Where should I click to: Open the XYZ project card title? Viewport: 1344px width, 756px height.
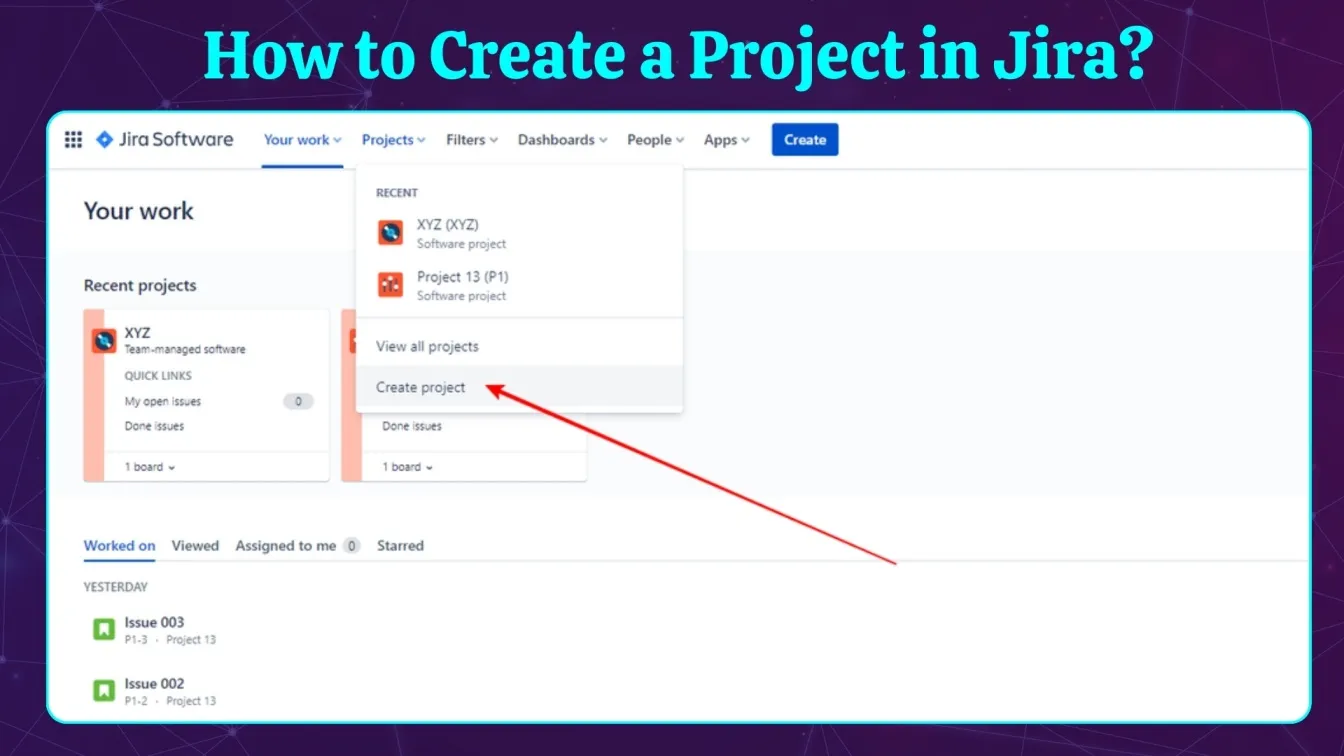(x=137, y=333)
